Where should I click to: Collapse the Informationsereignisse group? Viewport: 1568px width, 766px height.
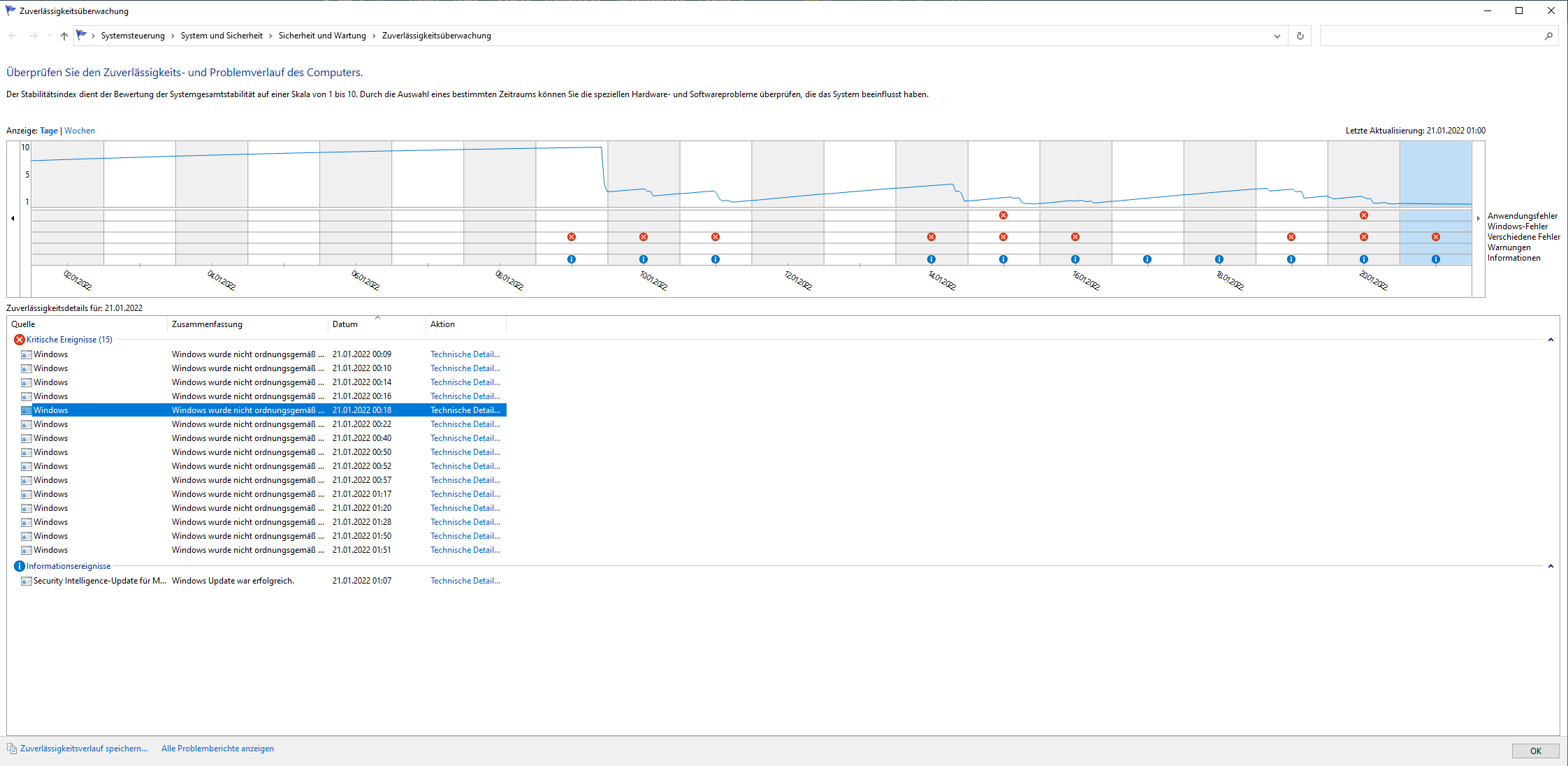click(1551, 566)
